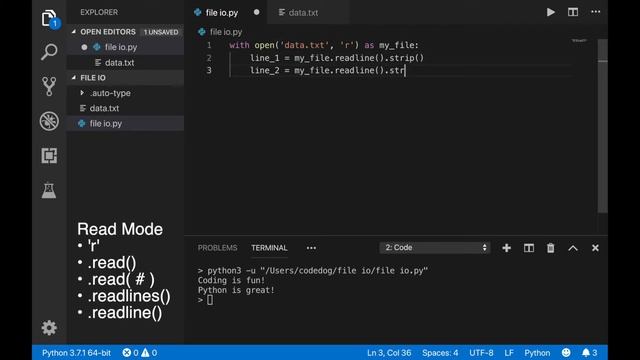Screen dimensions: 640x360
Task: Select file io.py under Open Editors
Action: click(125, 47)
